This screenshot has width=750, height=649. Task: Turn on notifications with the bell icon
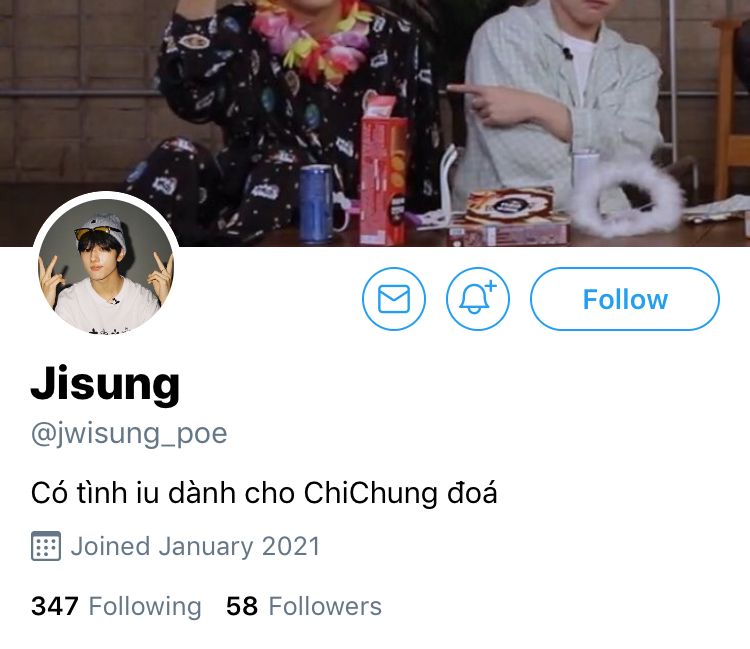477,298
